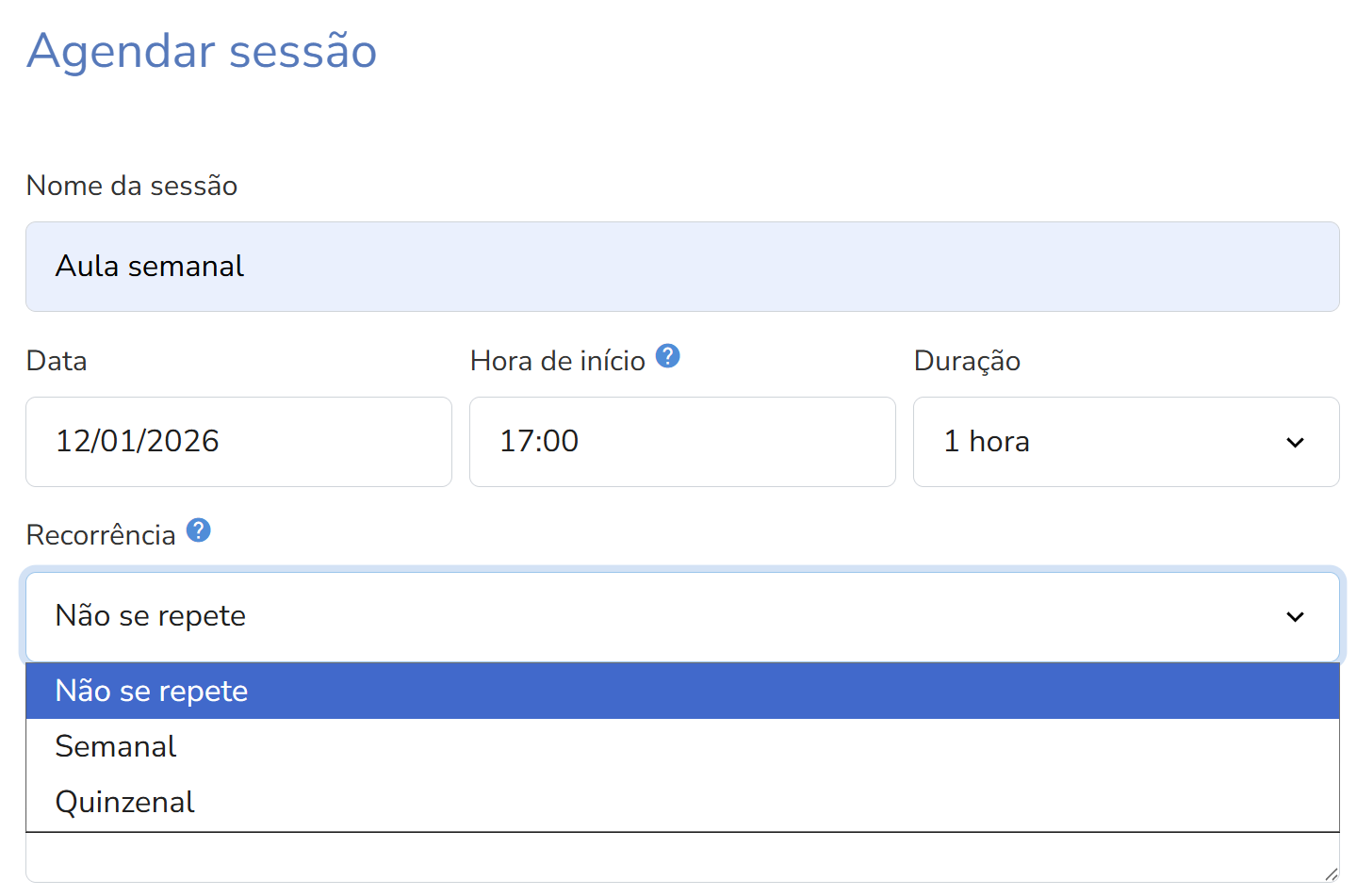Click the 'Agendar sessão' page heading
This screenshot has width=1357, height=896.
(x=202, y=51)
